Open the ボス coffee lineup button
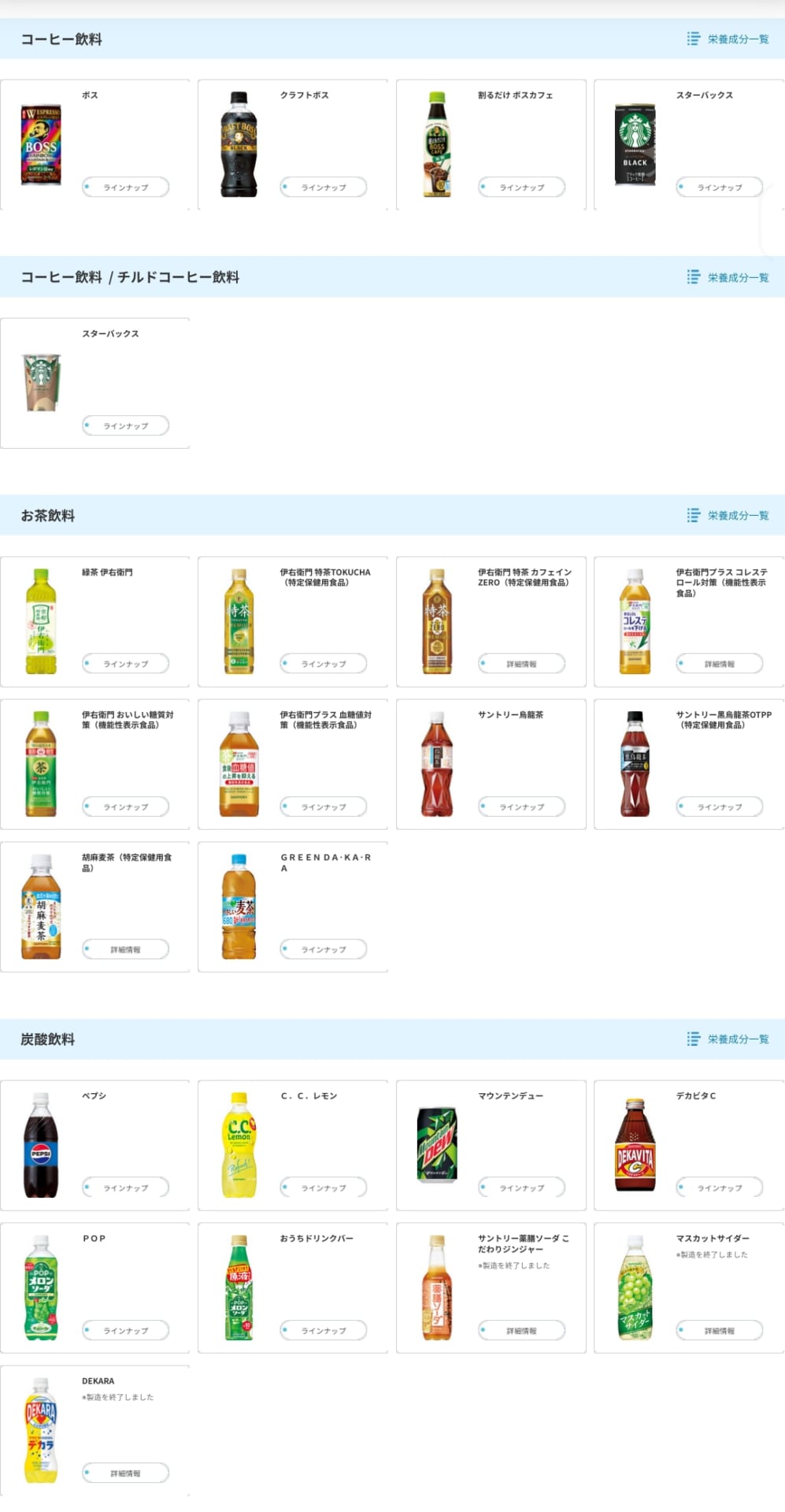This screenshot has height=1512, width=785. click(x=126, y=187)
